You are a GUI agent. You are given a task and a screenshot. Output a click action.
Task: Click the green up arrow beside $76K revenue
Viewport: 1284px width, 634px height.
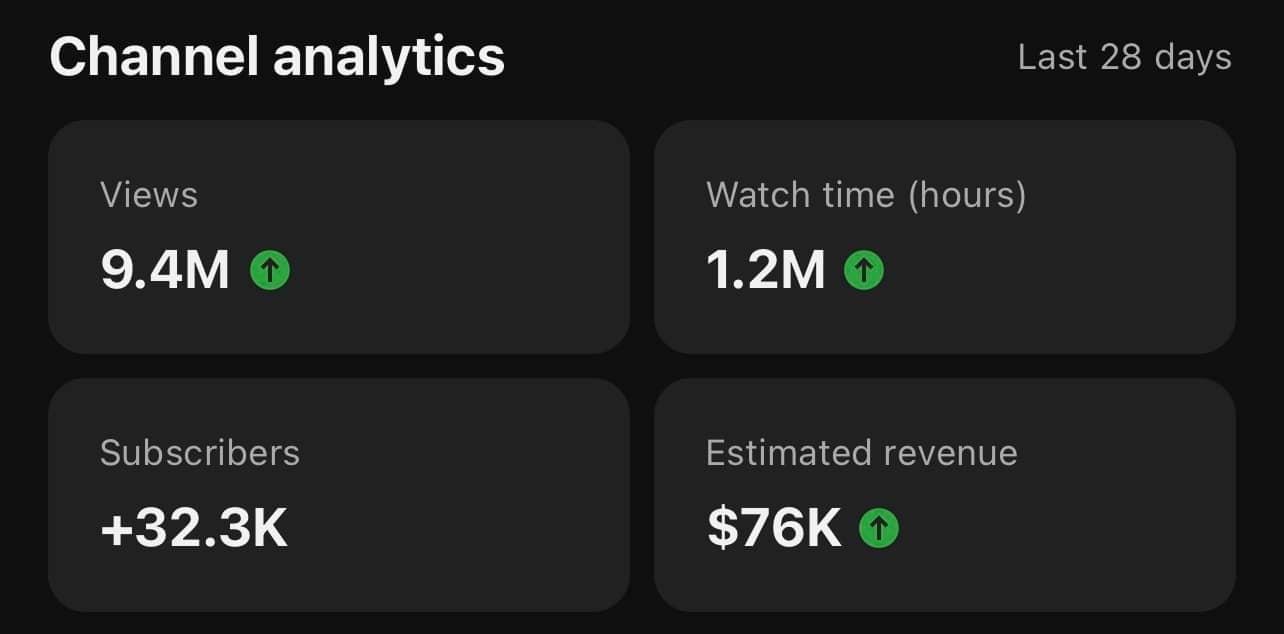pos(879,528)
